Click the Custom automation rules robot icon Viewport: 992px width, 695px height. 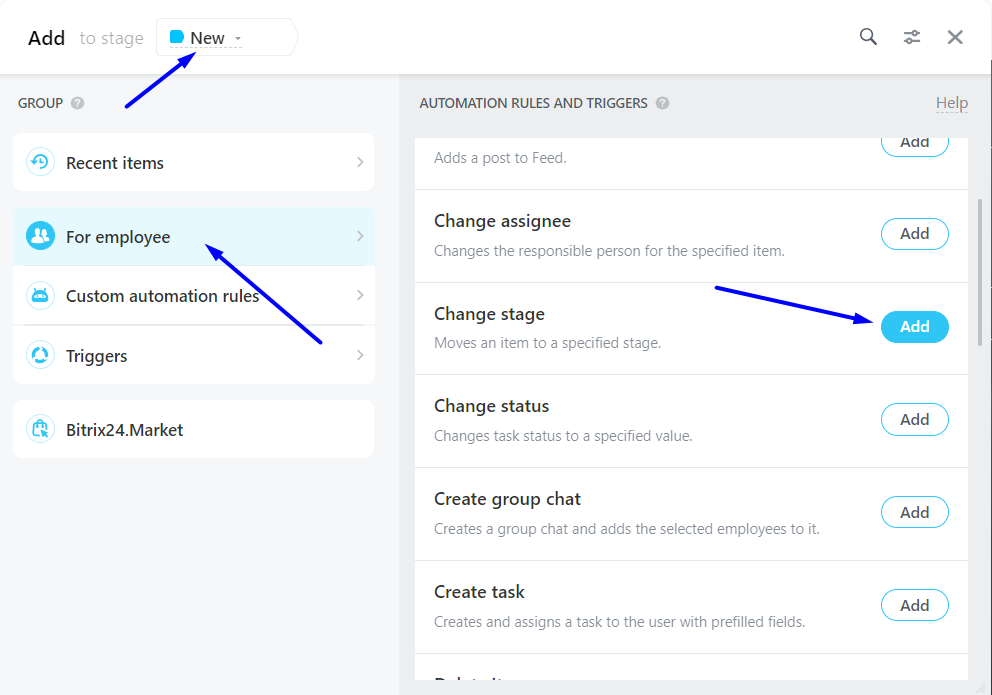(x=40, y=296)
